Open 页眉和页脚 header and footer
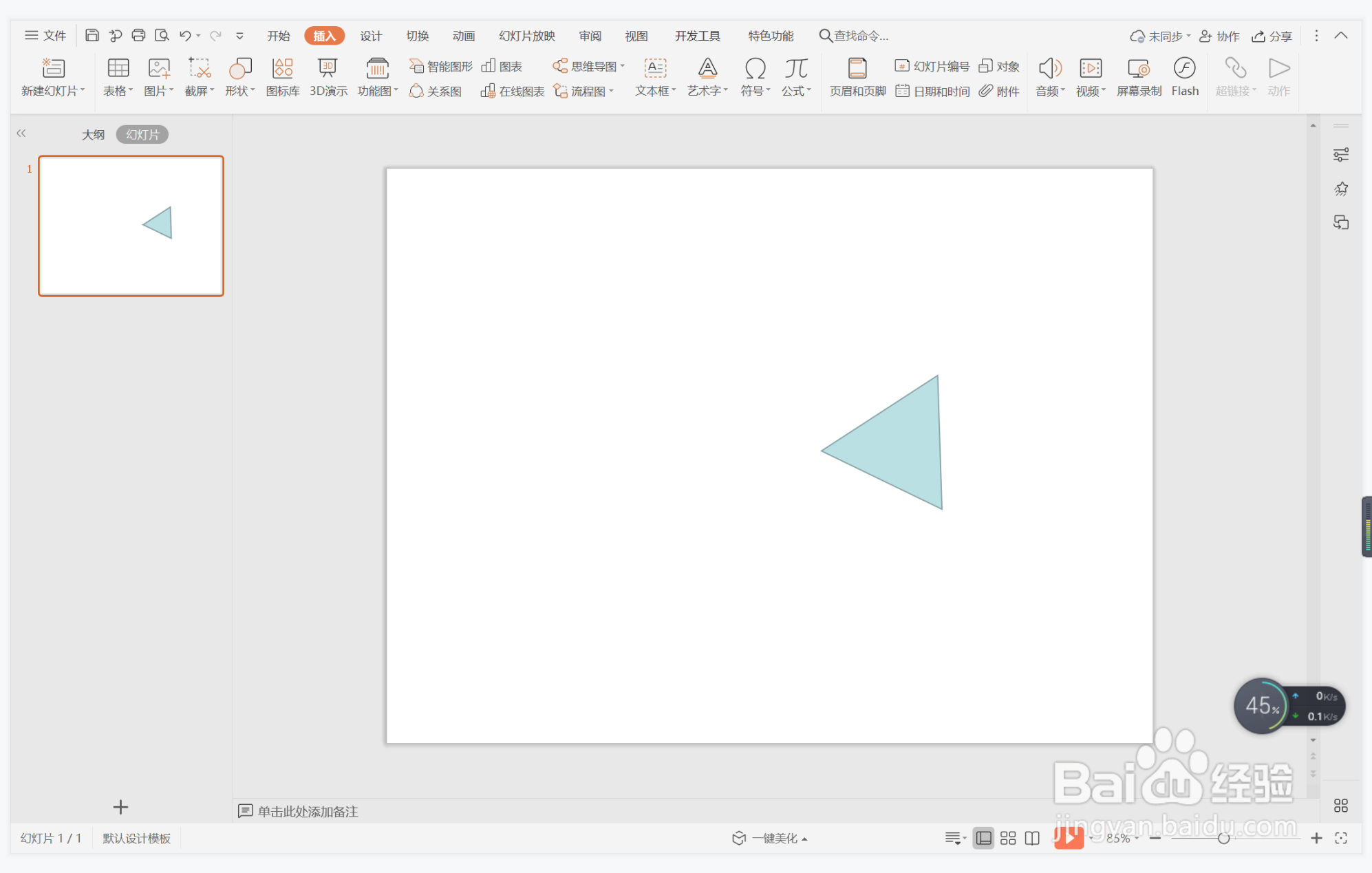The height and width of the screenshot is (873, 1372). coord(857,76)
